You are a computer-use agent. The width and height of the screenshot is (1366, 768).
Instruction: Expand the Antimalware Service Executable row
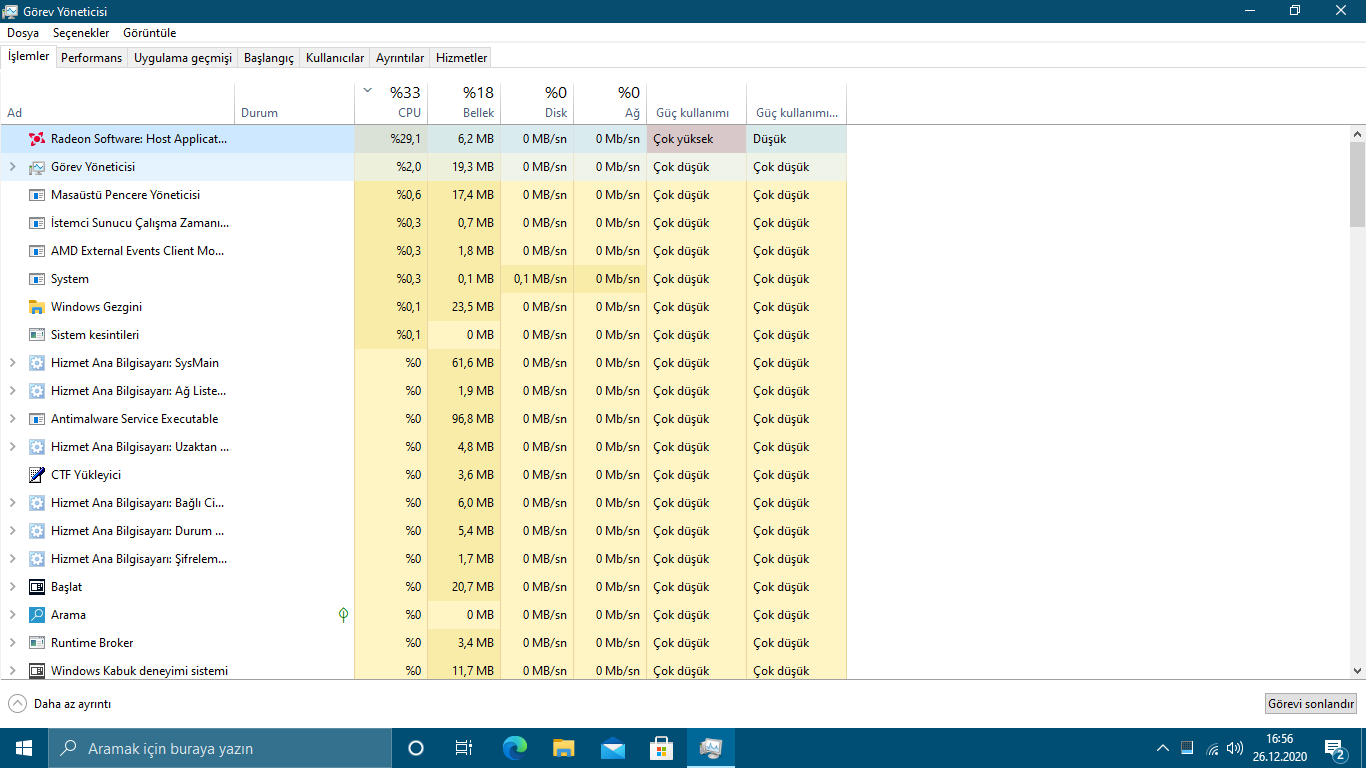click(13, 419)
